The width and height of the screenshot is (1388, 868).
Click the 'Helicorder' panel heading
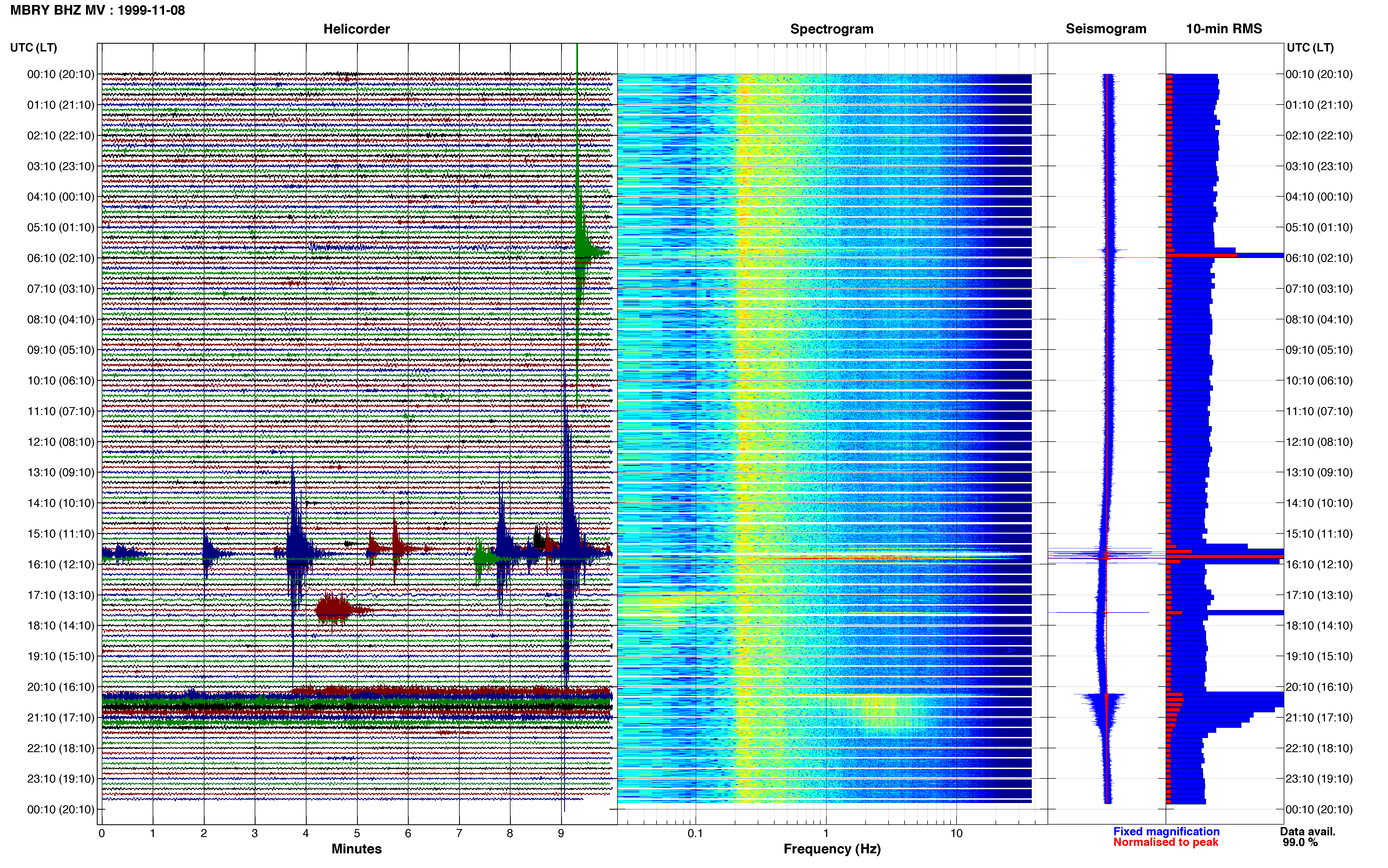coord(356,29)
